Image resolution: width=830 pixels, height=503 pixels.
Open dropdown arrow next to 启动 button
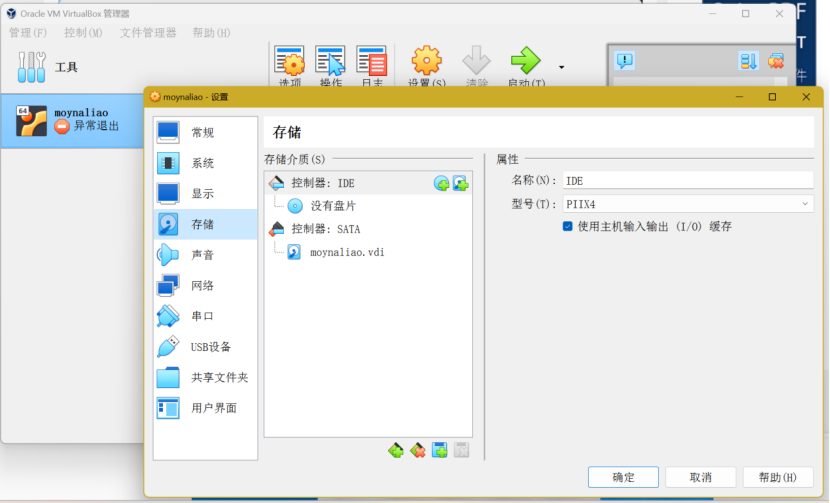click(561, 67)
